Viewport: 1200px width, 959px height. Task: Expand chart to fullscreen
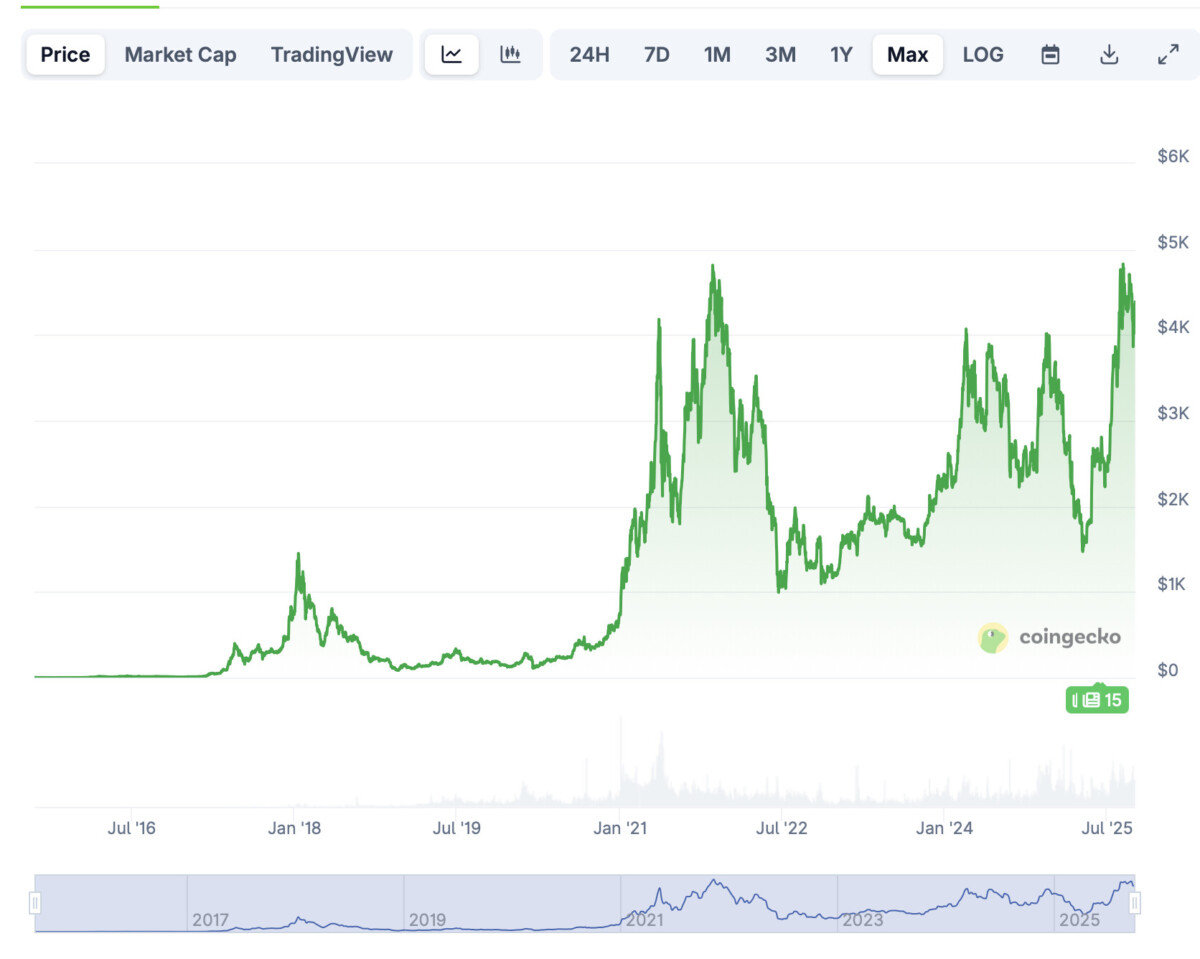click(1168, 54)
